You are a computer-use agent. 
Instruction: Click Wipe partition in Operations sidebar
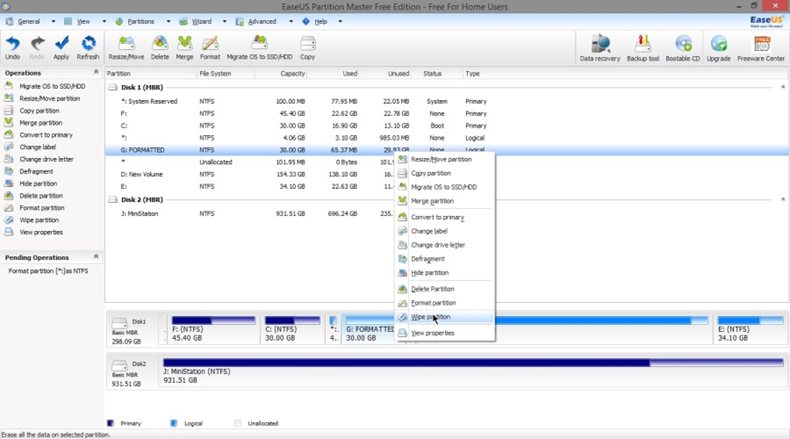[x=39, y=220]
